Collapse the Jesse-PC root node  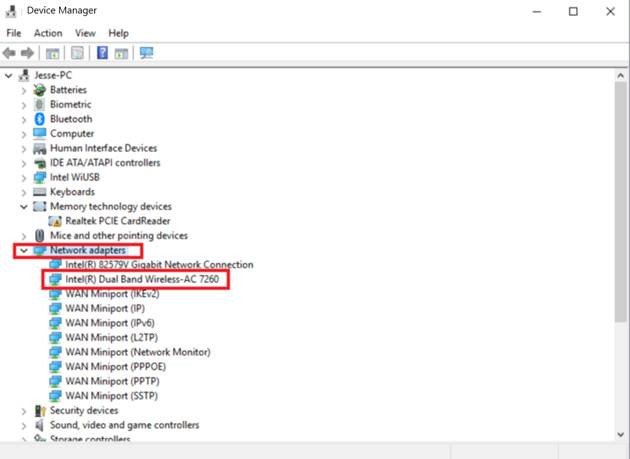tap(8, 76)
